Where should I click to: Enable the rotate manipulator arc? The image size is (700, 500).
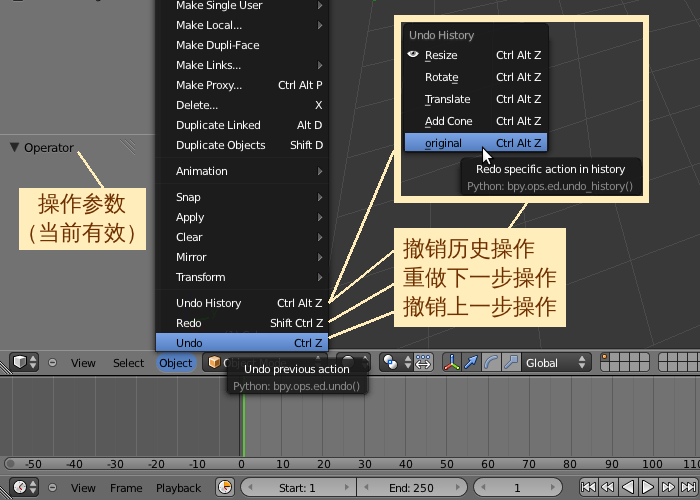(491, 362)
